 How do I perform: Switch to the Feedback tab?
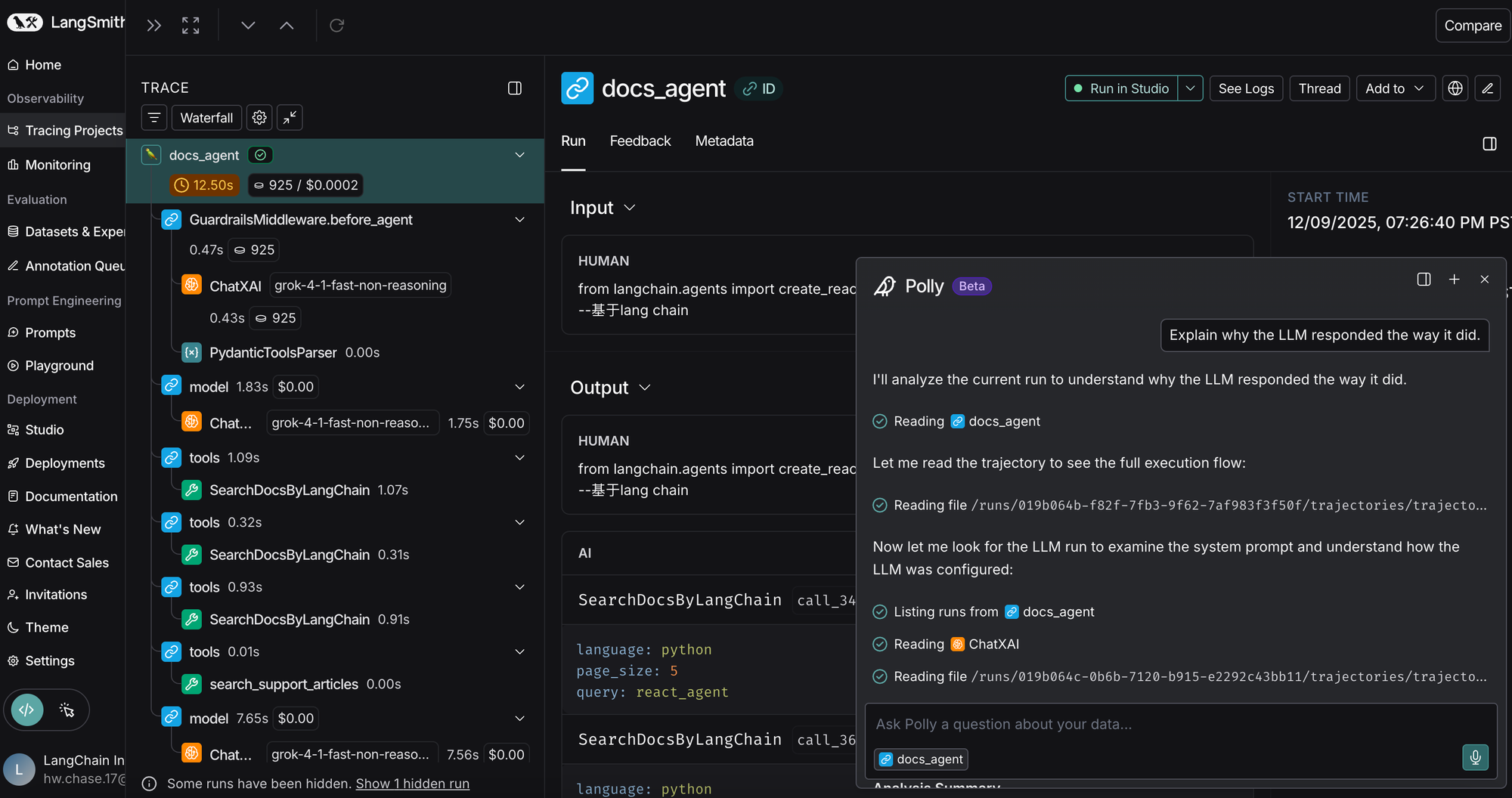pos(640,141)
